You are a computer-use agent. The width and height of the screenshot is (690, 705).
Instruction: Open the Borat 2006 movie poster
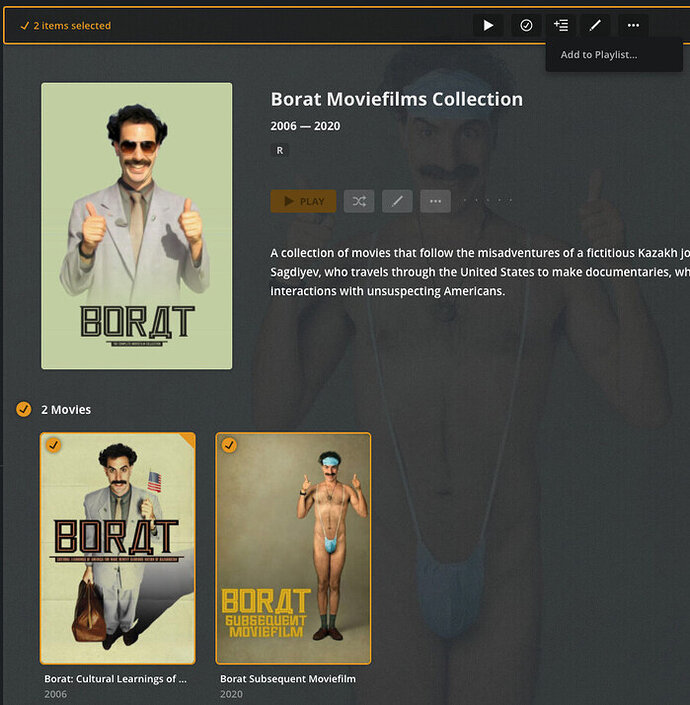pos(118,548)
